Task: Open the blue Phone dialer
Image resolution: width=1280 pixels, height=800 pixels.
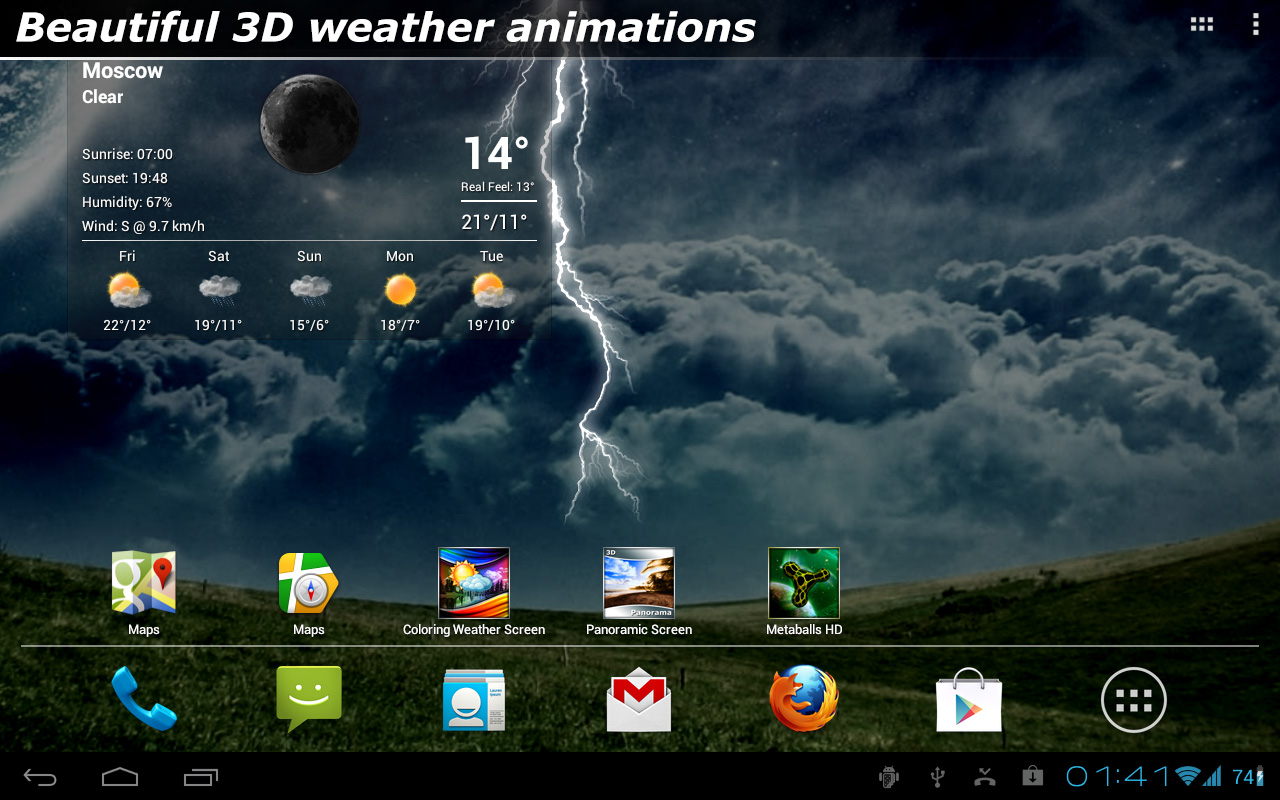Action: pyautogui.click(x=144, y=699)
